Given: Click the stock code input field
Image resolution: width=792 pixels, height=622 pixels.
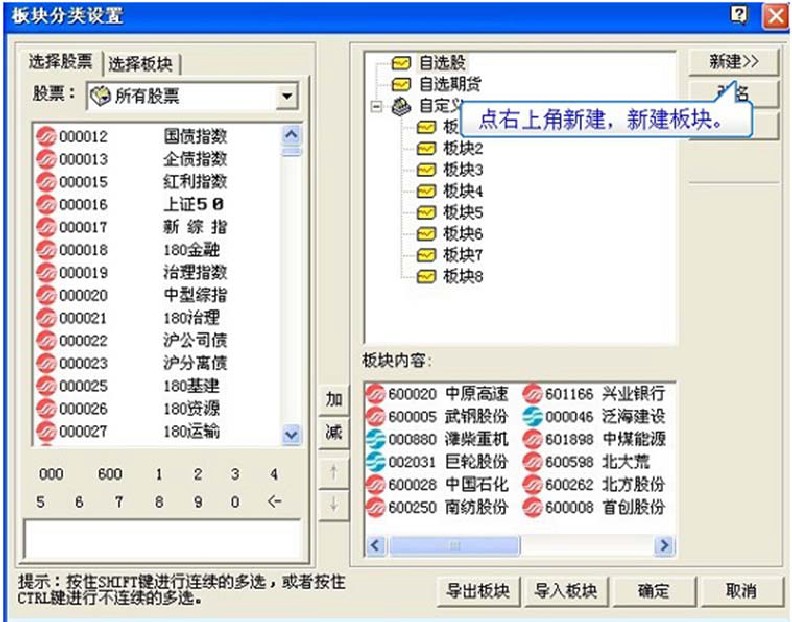Looking at the screenshot, I should pyautogui.click(x=161, y=539).
